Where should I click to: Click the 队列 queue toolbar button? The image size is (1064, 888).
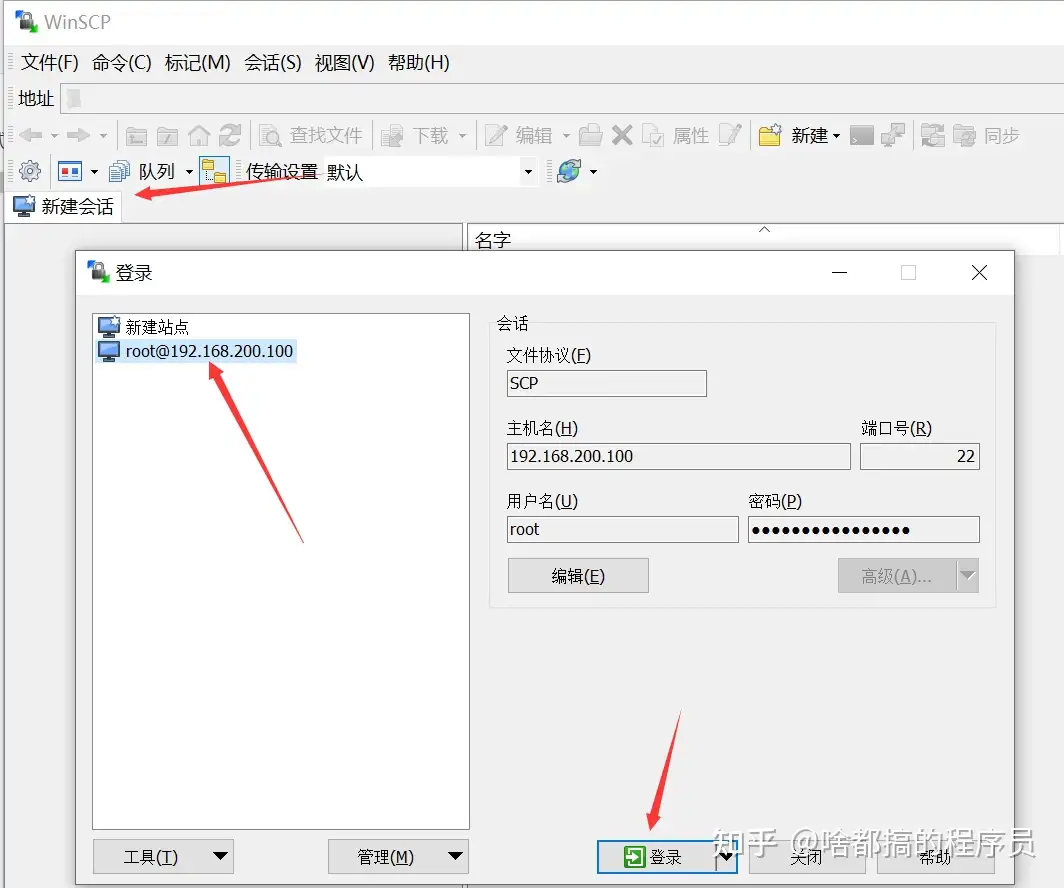coord(142,172)
